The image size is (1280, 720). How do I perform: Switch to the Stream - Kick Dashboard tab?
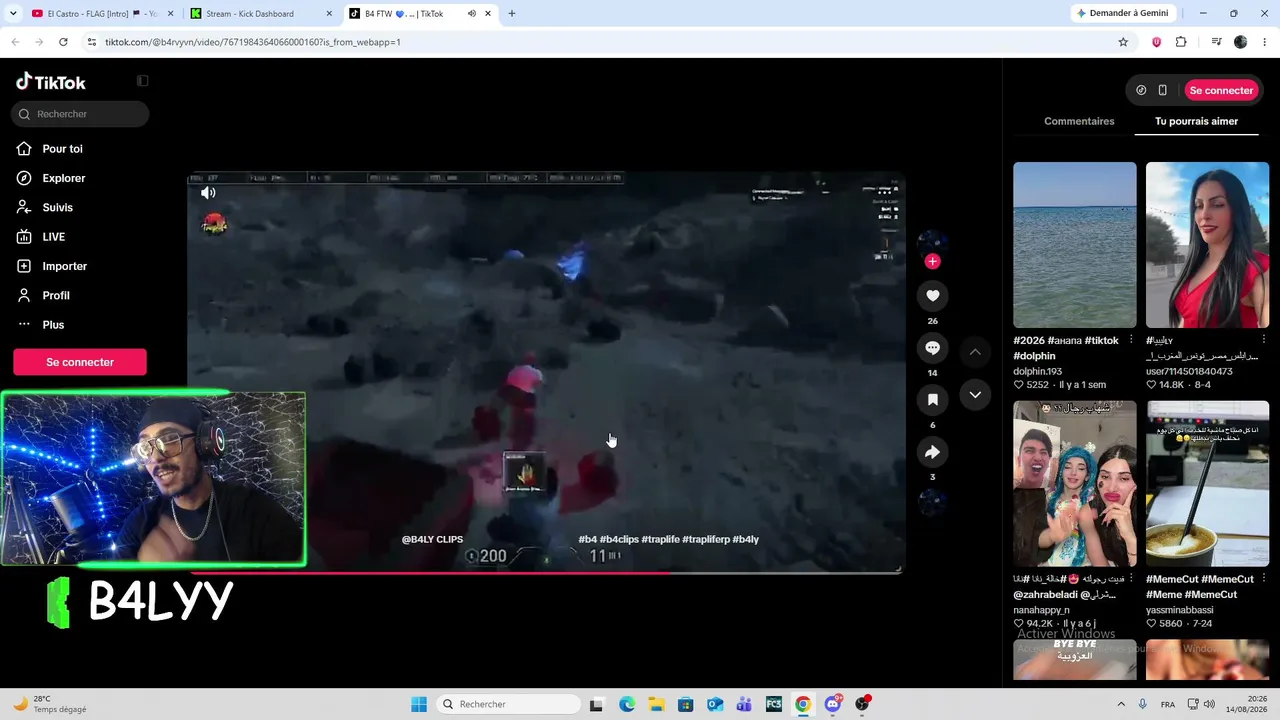pos(260,14)
